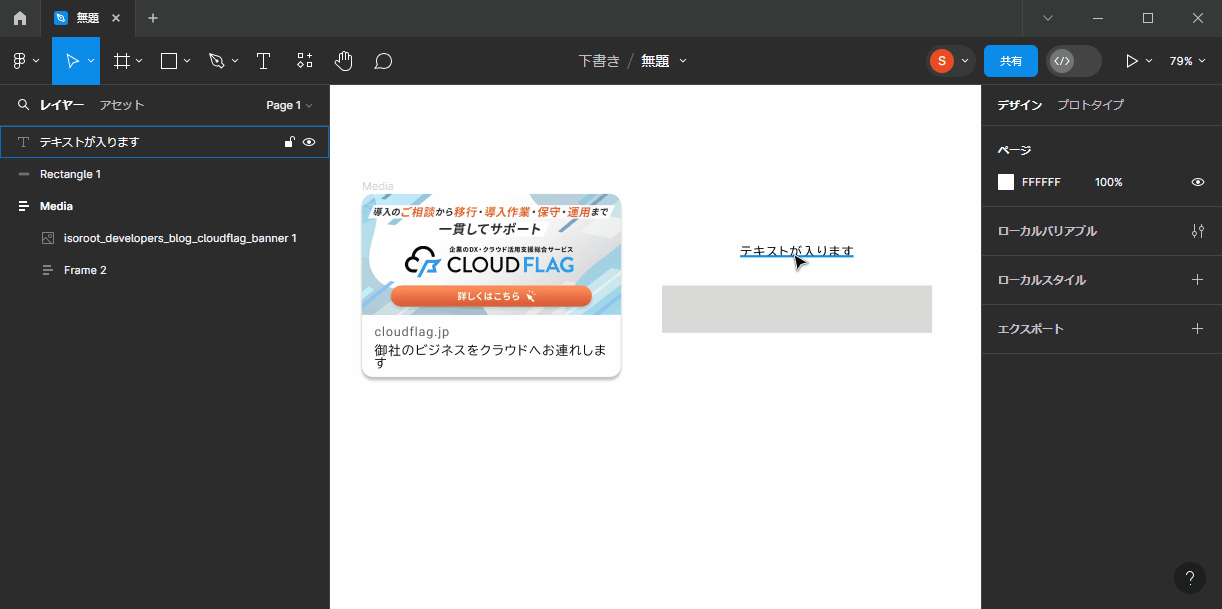Click the search icon in the layers panel

coord(23,105)
